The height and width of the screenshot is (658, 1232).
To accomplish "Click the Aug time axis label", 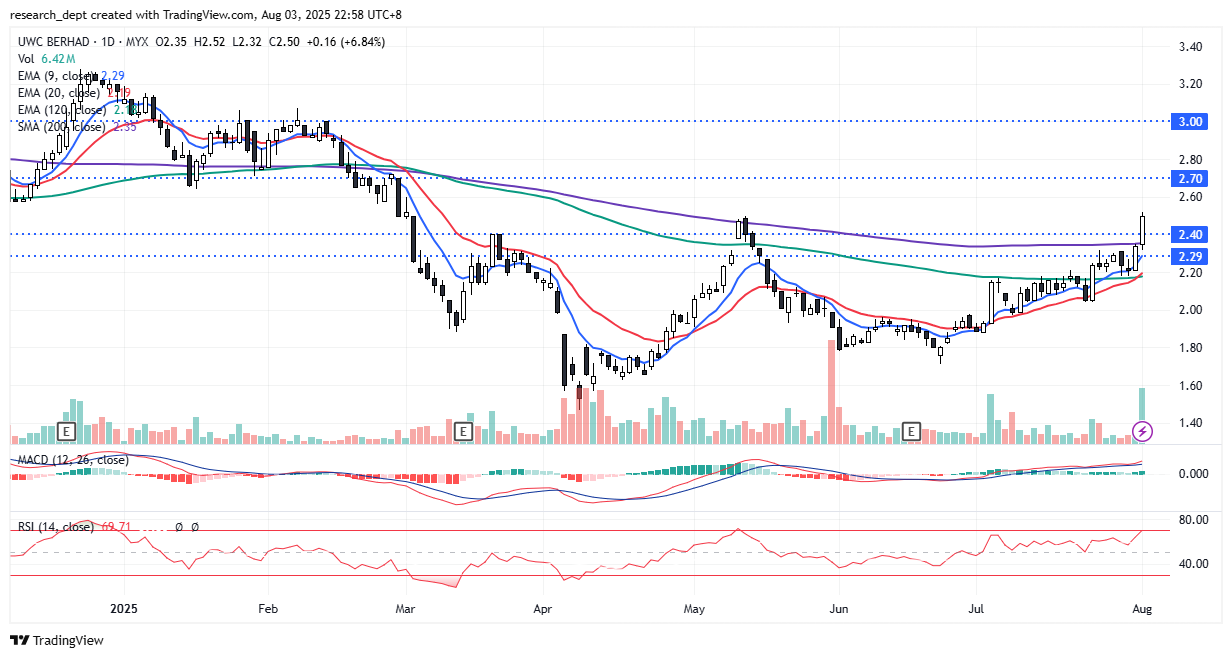I will (1142, 608).
